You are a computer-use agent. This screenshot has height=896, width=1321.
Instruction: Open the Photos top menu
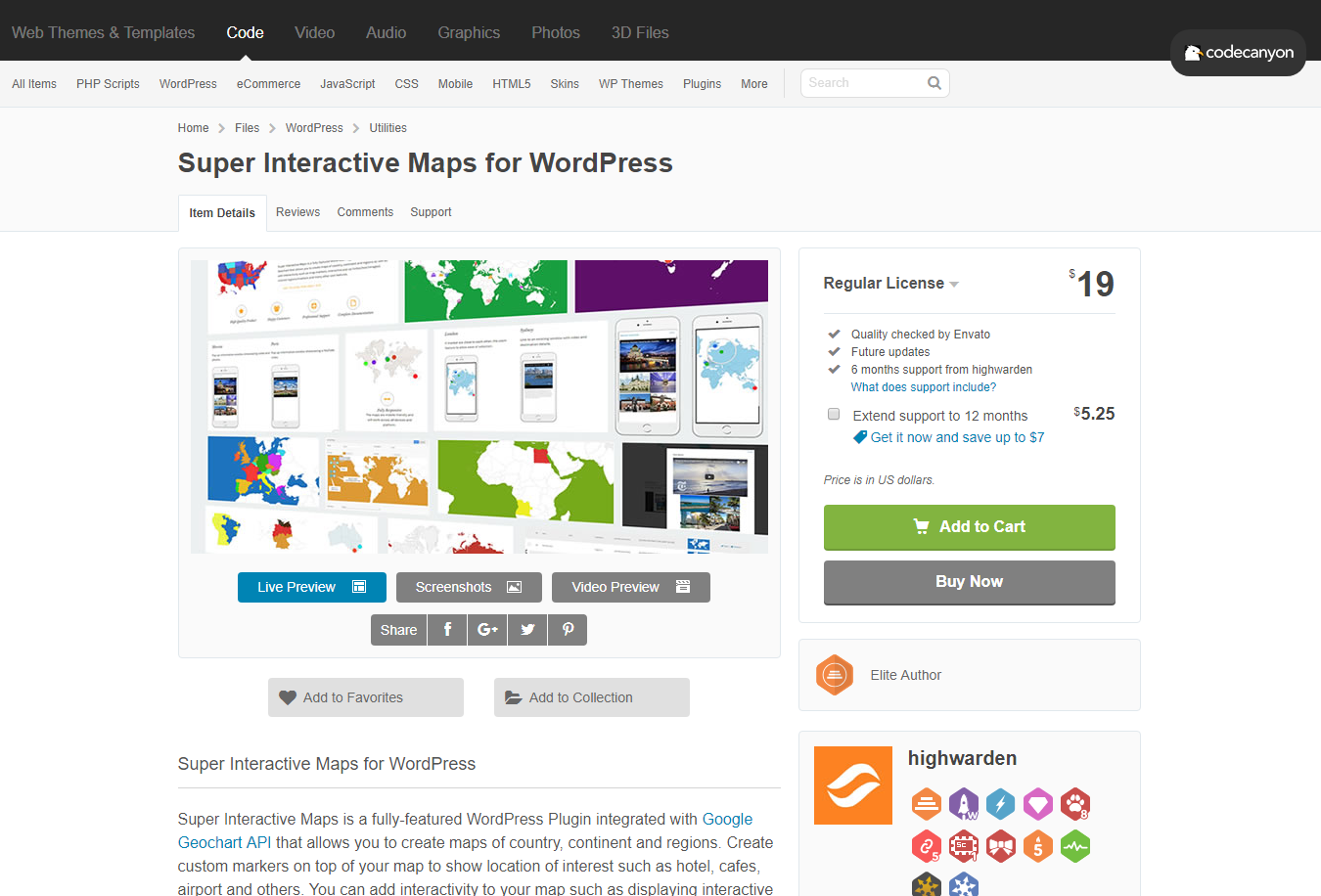(556, 32)
